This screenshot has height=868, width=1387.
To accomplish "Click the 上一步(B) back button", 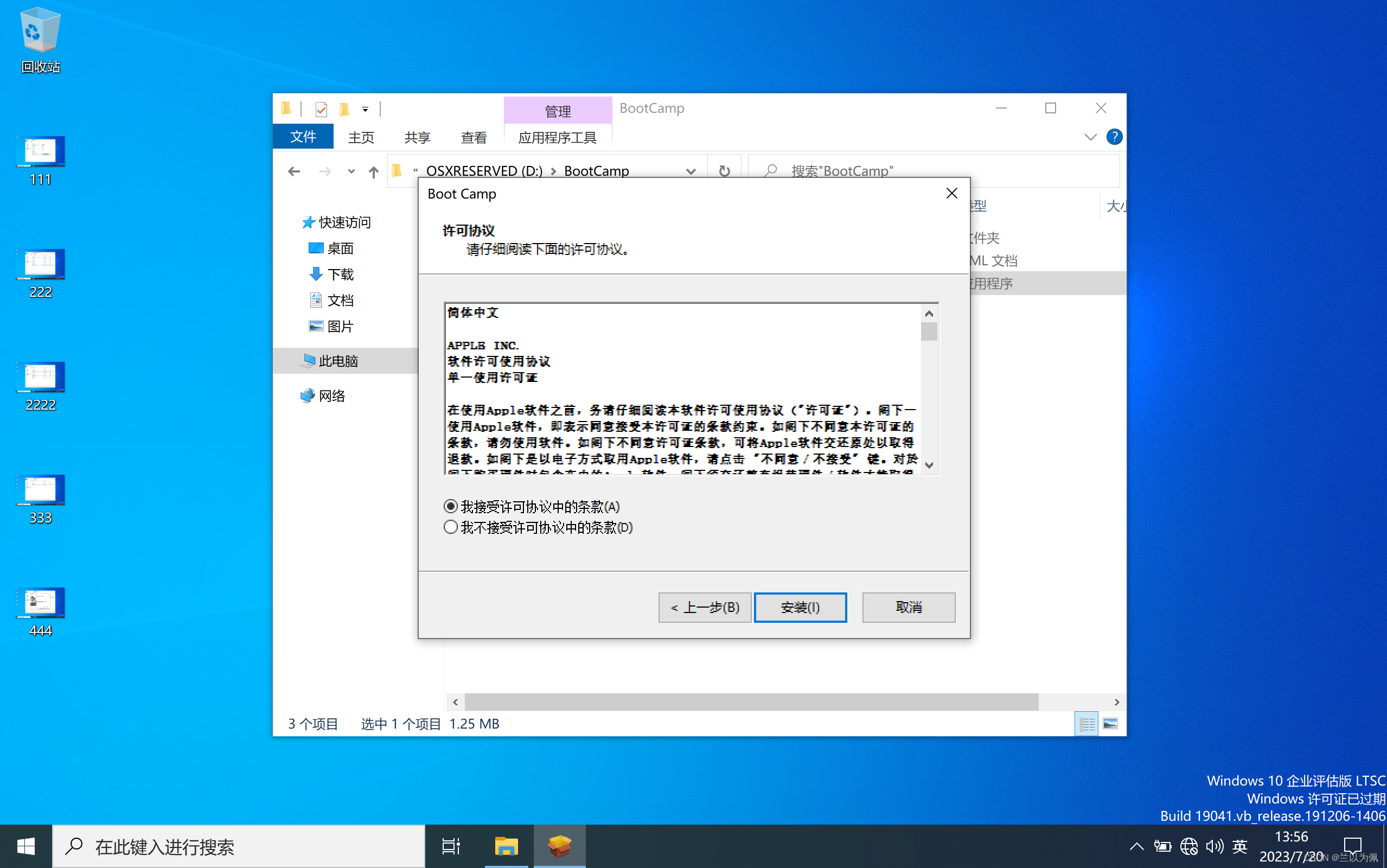I will pos(704,607).
